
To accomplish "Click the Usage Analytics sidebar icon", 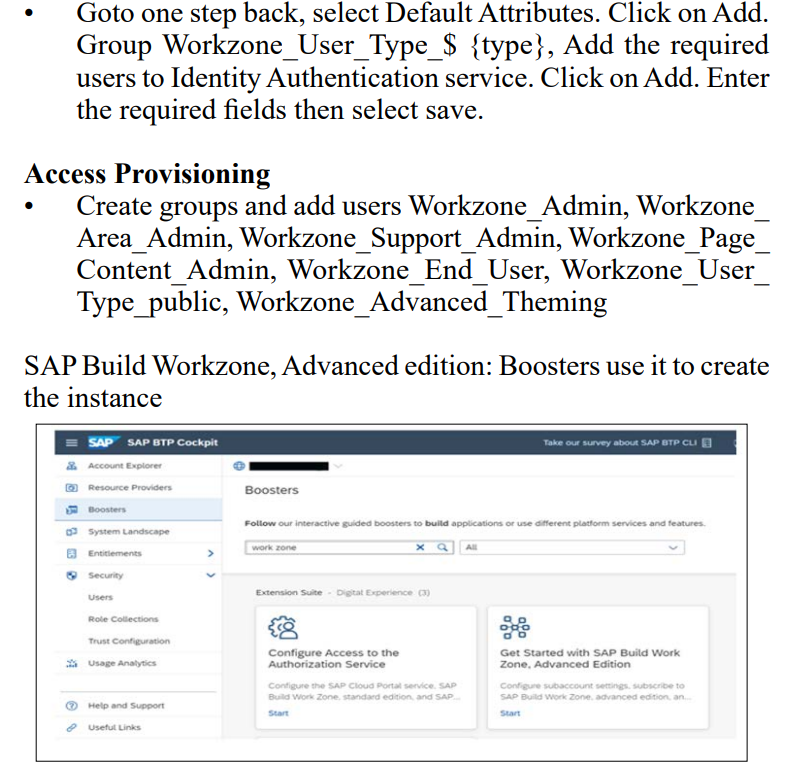I will pos(72,663).
